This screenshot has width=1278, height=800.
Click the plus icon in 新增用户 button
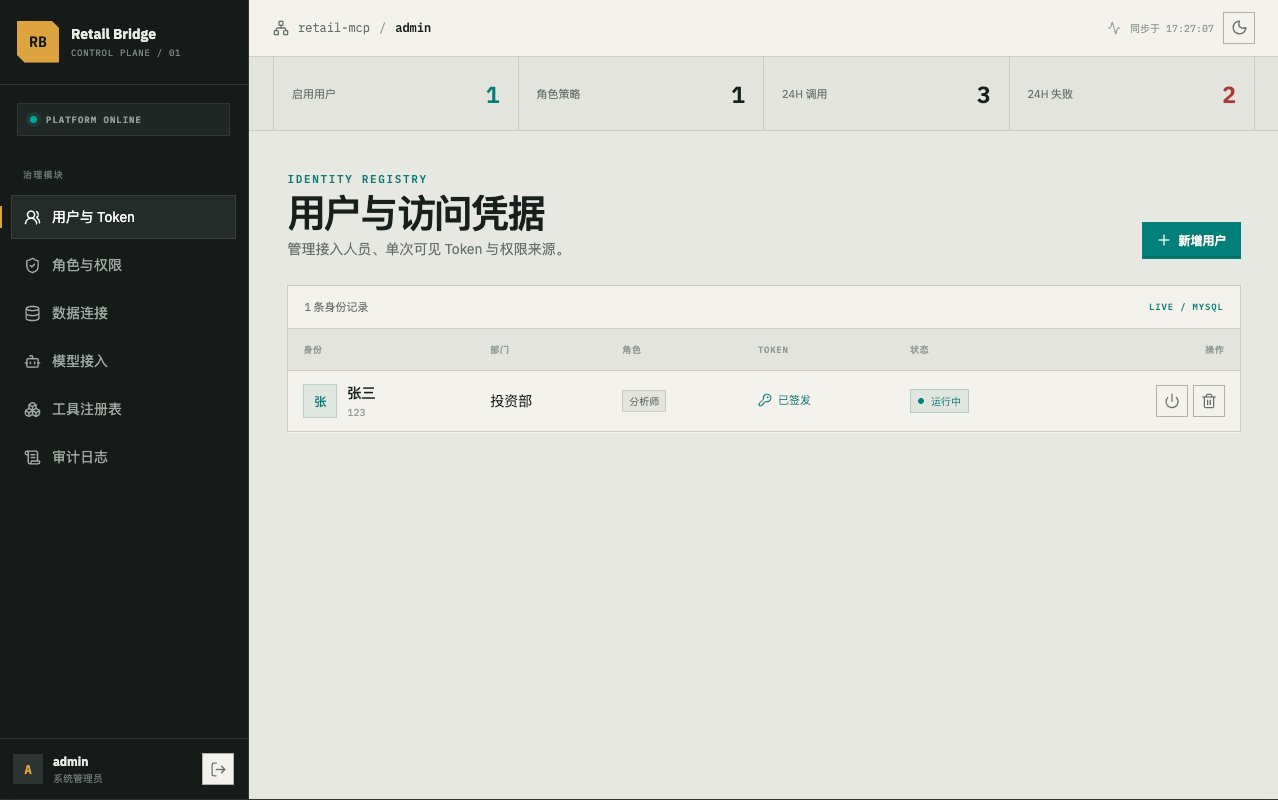(x=1163, y=240)
